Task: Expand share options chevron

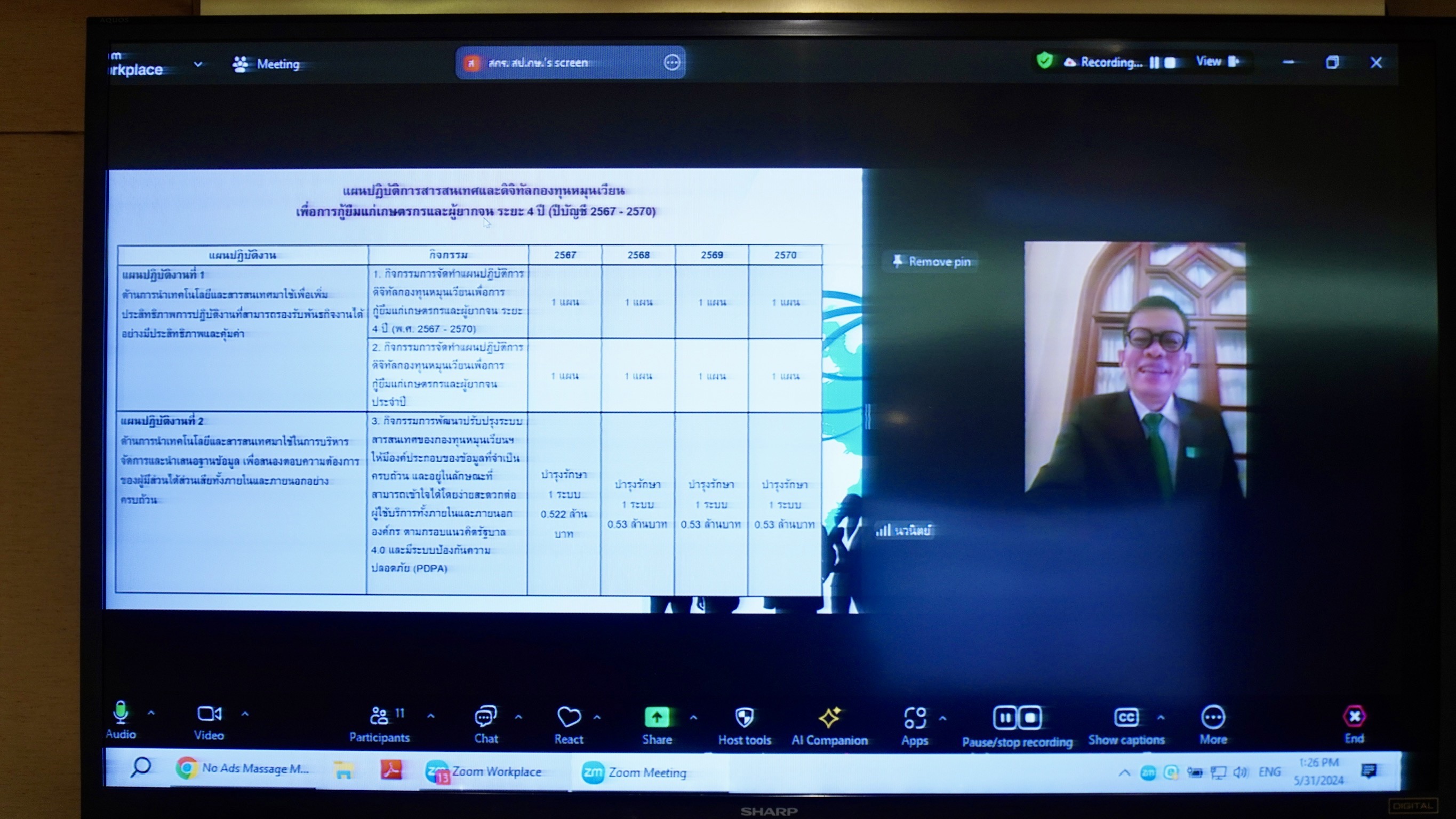Action: coord(693,718)
